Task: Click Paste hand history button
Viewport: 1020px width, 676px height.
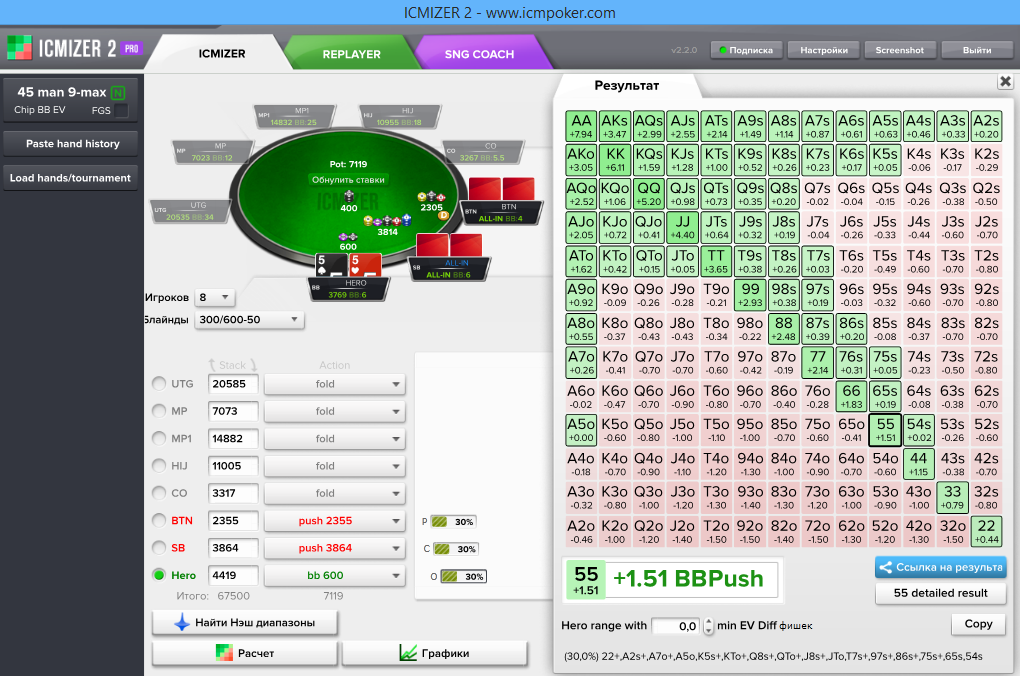Action: 71,144
